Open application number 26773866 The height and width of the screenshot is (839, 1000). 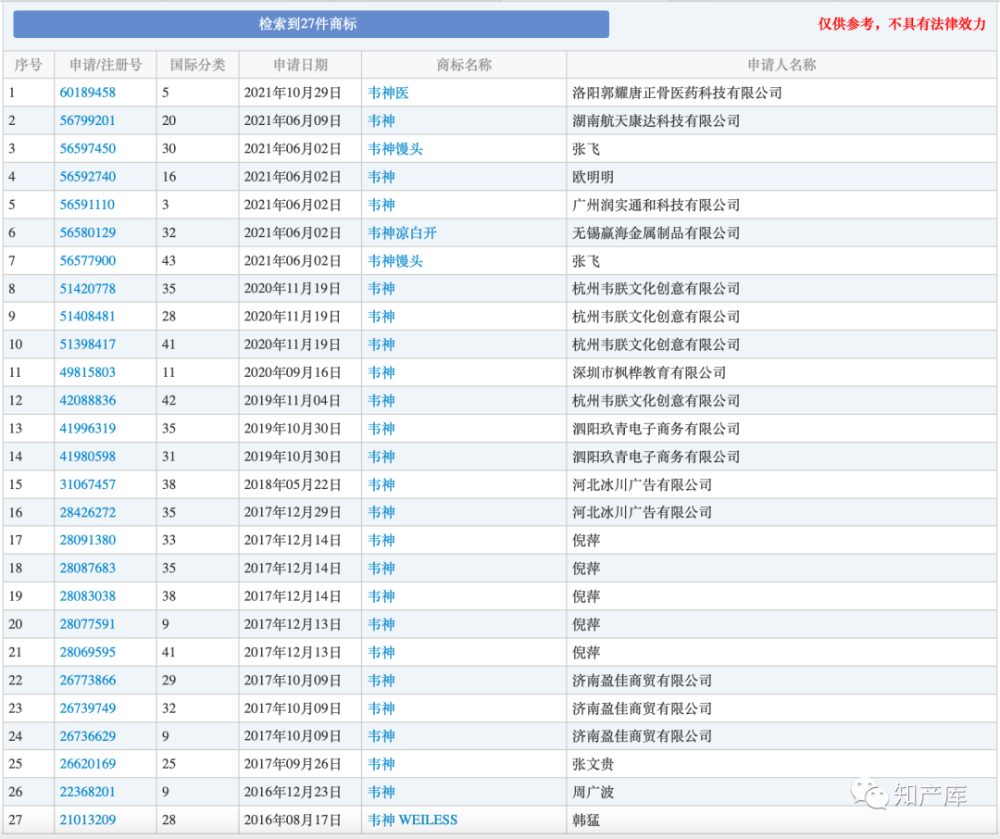[x=87, y=680]
